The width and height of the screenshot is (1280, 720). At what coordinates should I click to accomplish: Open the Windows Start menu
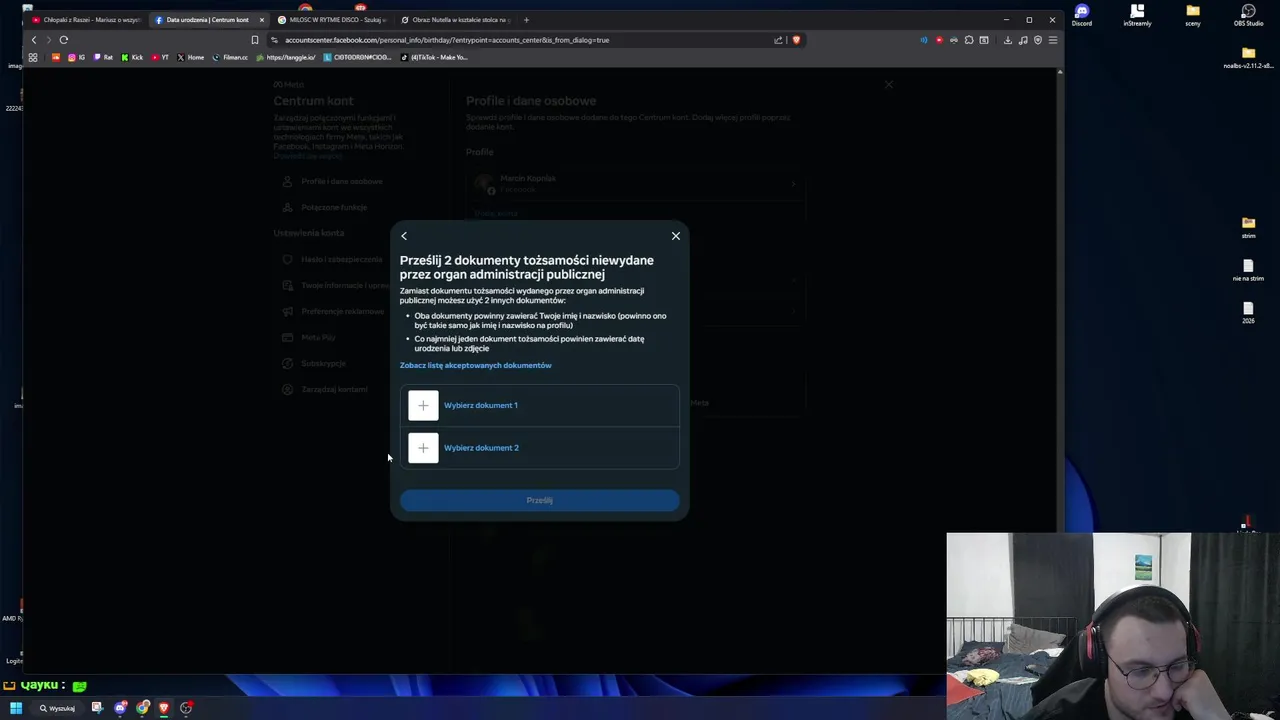(x=16, y=708)
